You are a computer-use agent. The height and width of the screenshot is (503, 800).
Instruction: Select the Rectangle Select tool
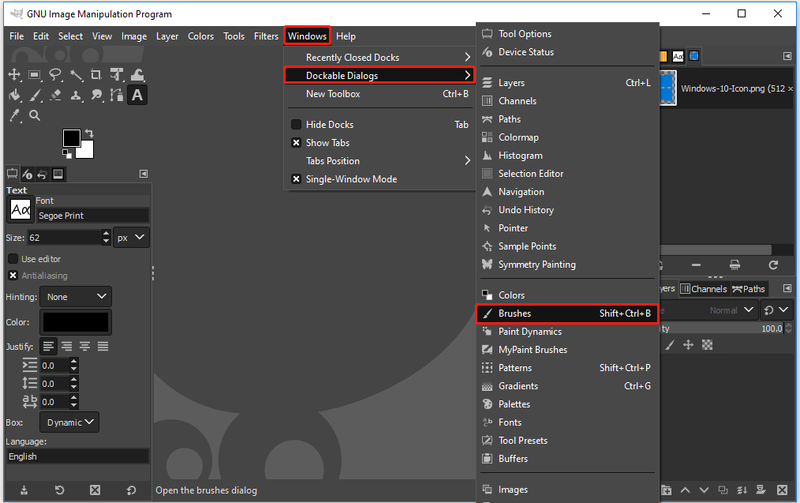click(35, 74)
